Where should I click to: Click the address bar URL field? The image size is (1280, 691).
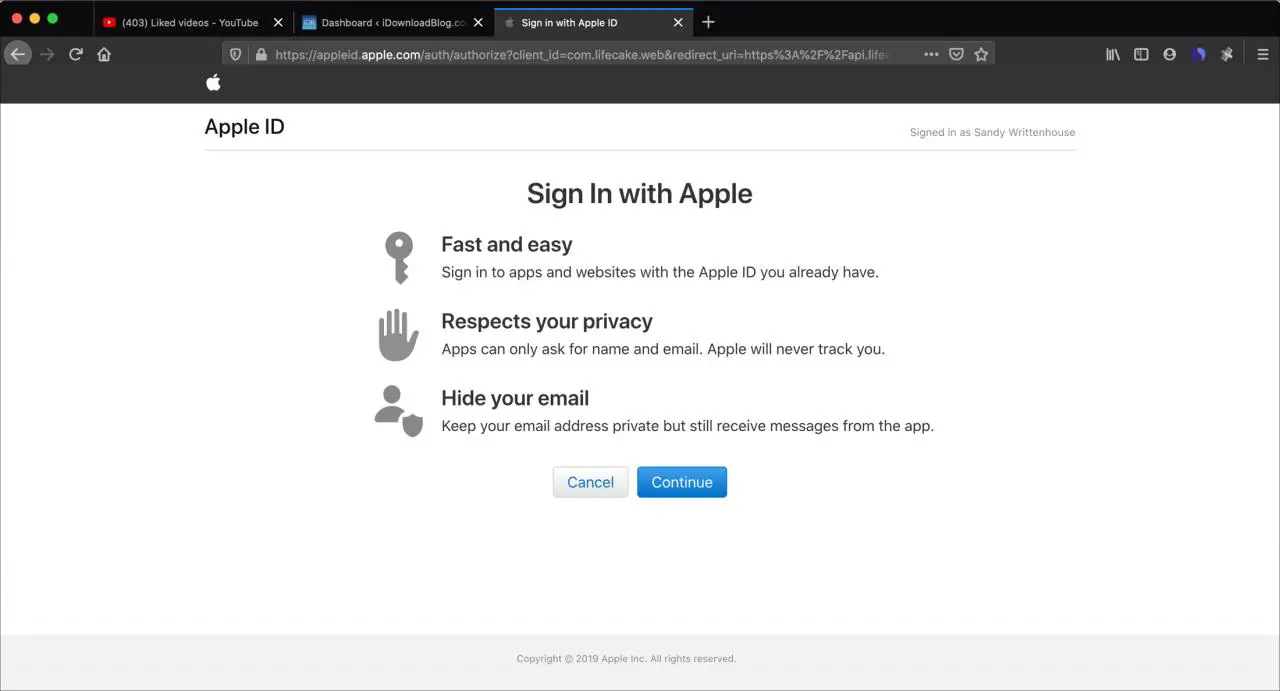tap(580, 54)
